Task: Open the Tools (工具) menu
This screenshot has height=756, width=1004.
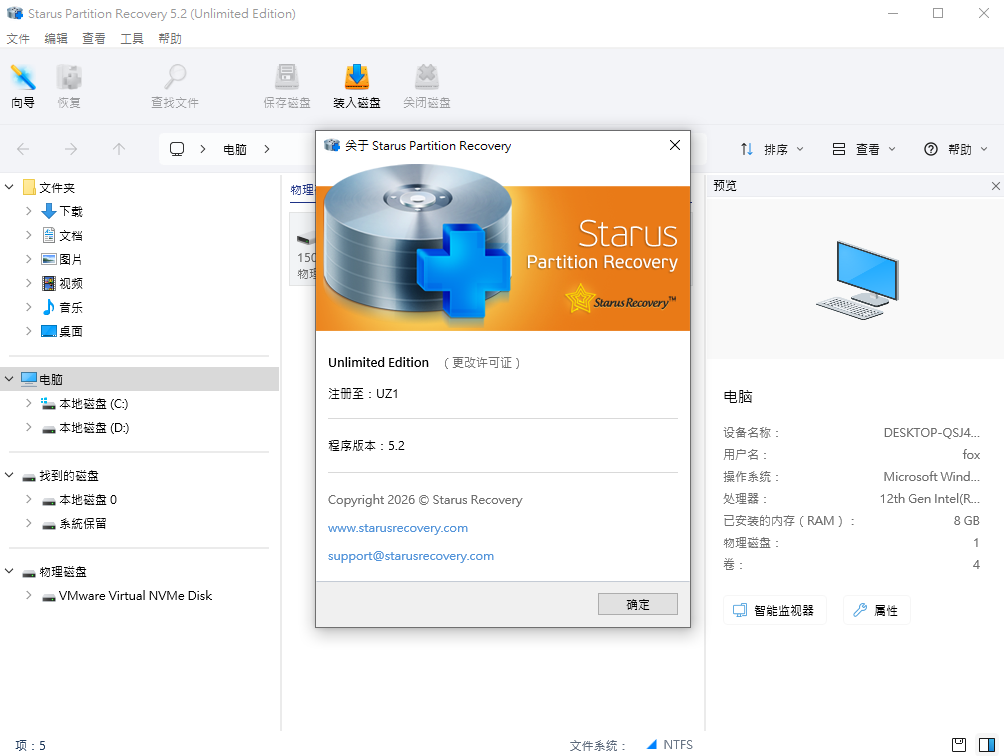Action: click(132, 39)
